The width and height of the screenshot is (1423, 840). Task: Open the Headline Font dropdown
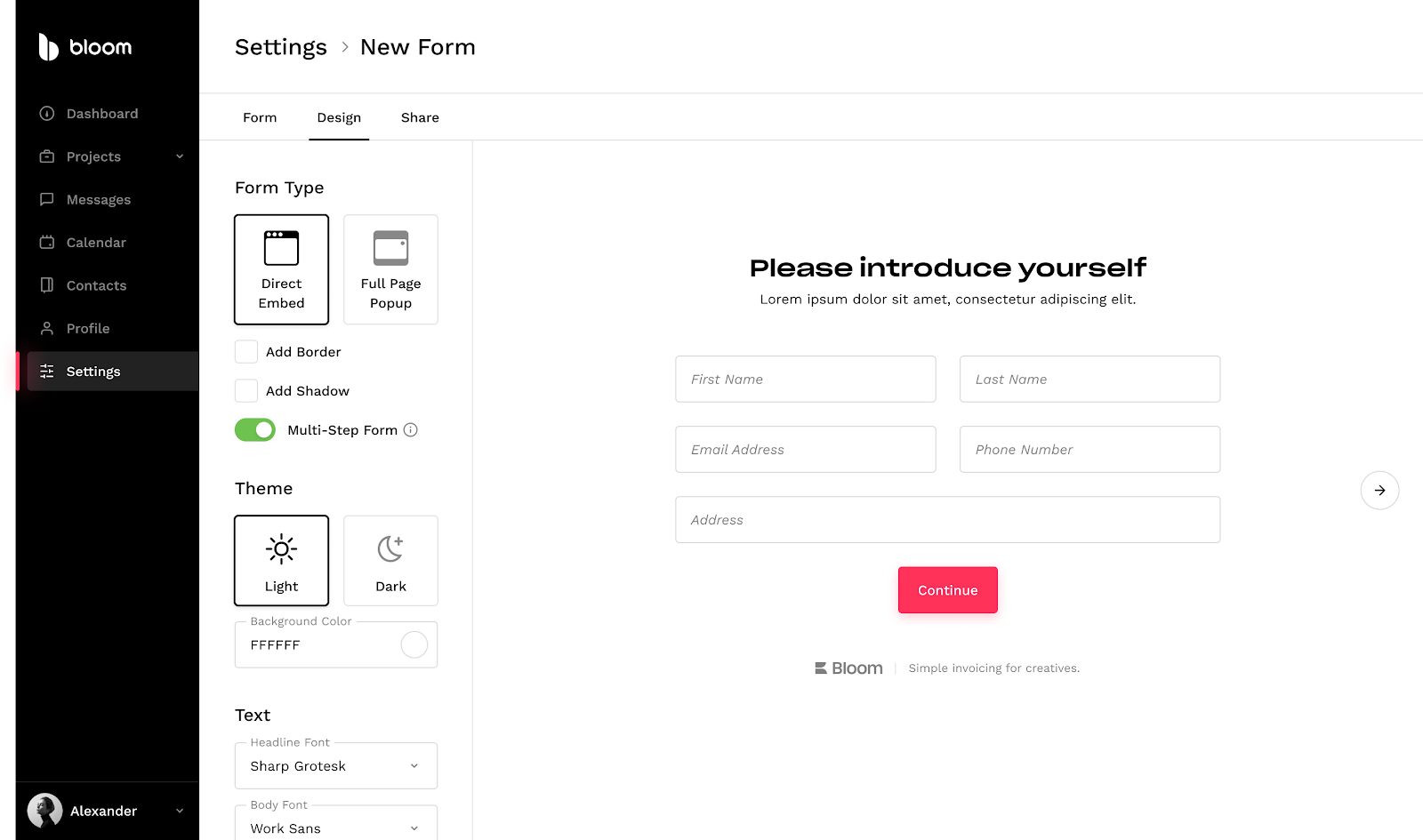[336, 766]
